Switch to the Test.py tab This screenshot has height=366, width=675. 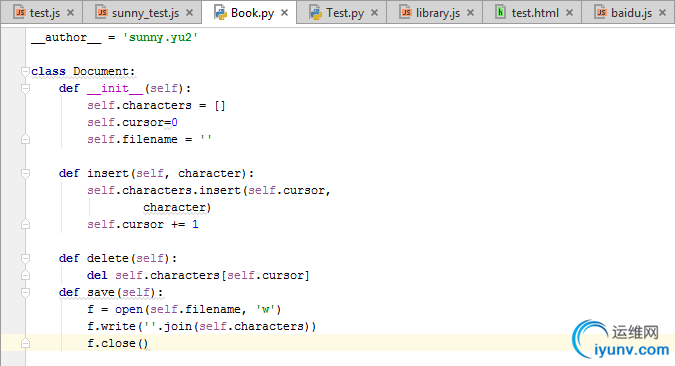[342, 13]
